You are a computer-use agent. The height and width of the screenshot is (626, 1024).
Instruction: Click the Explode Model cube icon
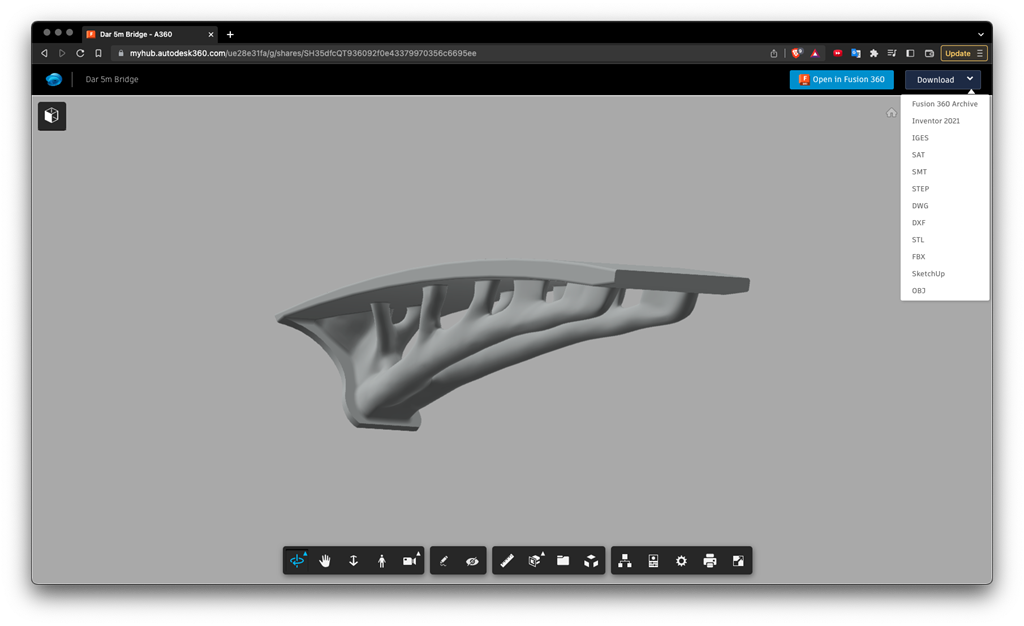point(591,561)
